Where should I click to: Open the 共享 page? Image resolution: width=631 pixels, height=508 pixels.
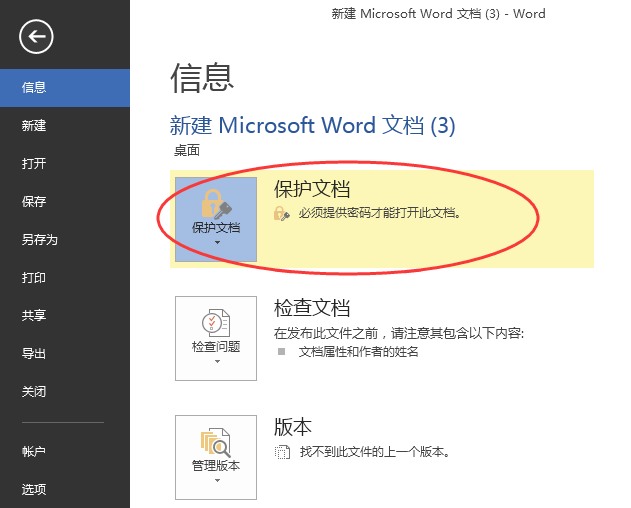[x=65, y=315]
